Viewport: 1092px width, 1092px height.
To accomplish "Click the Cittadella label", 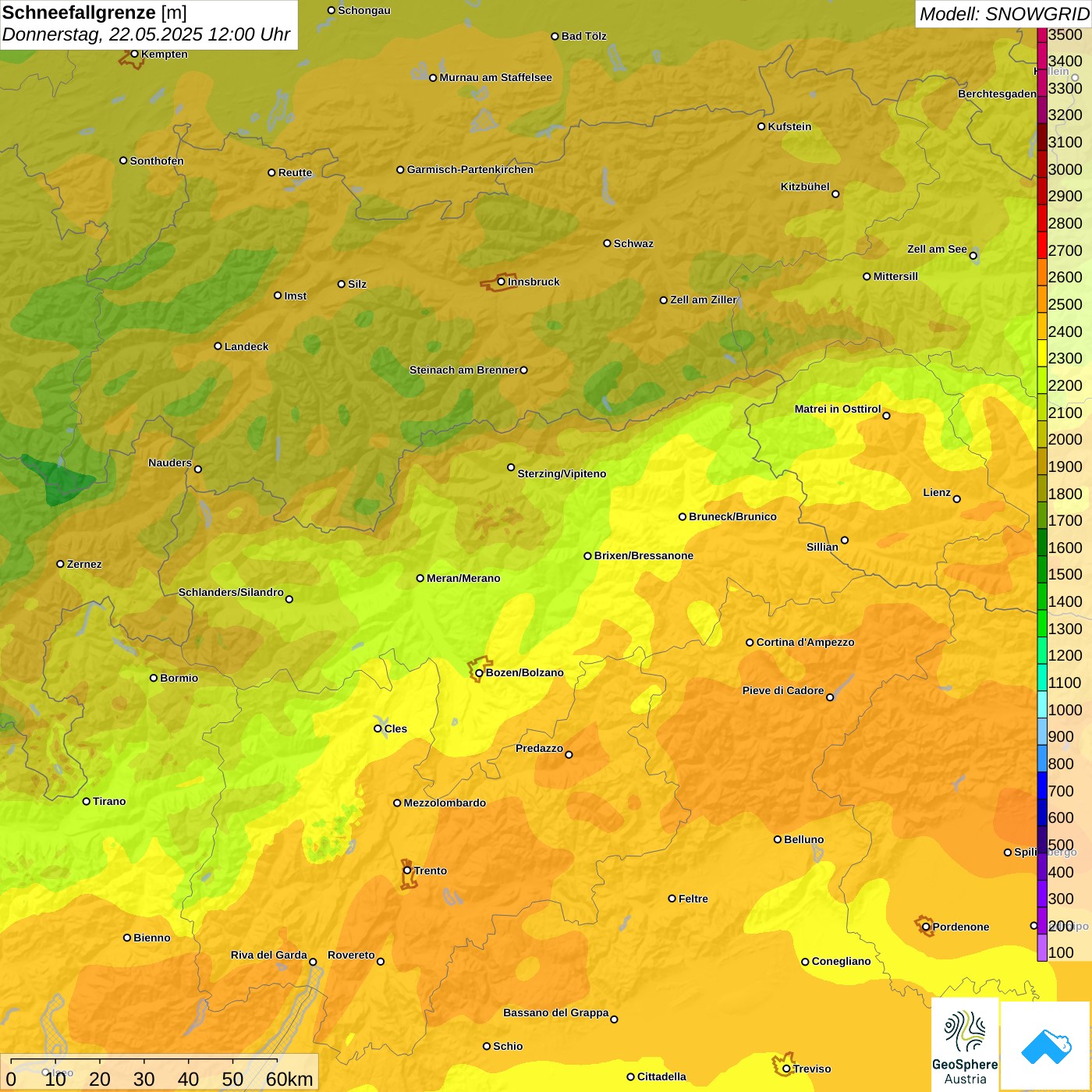I will [661, 1076].
